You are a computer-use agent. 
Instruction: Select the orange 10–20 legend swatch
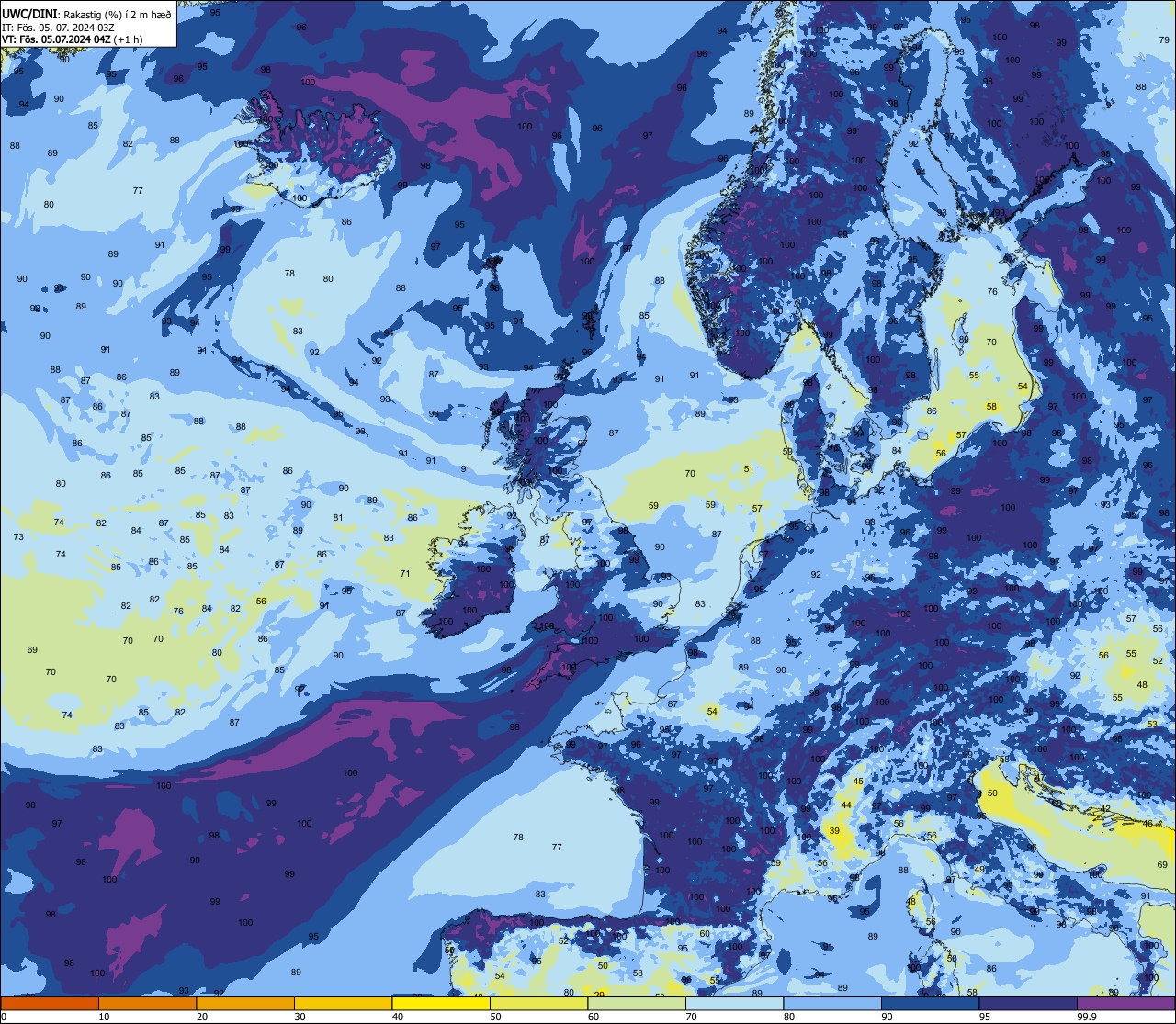click(x=147, y=1004)
